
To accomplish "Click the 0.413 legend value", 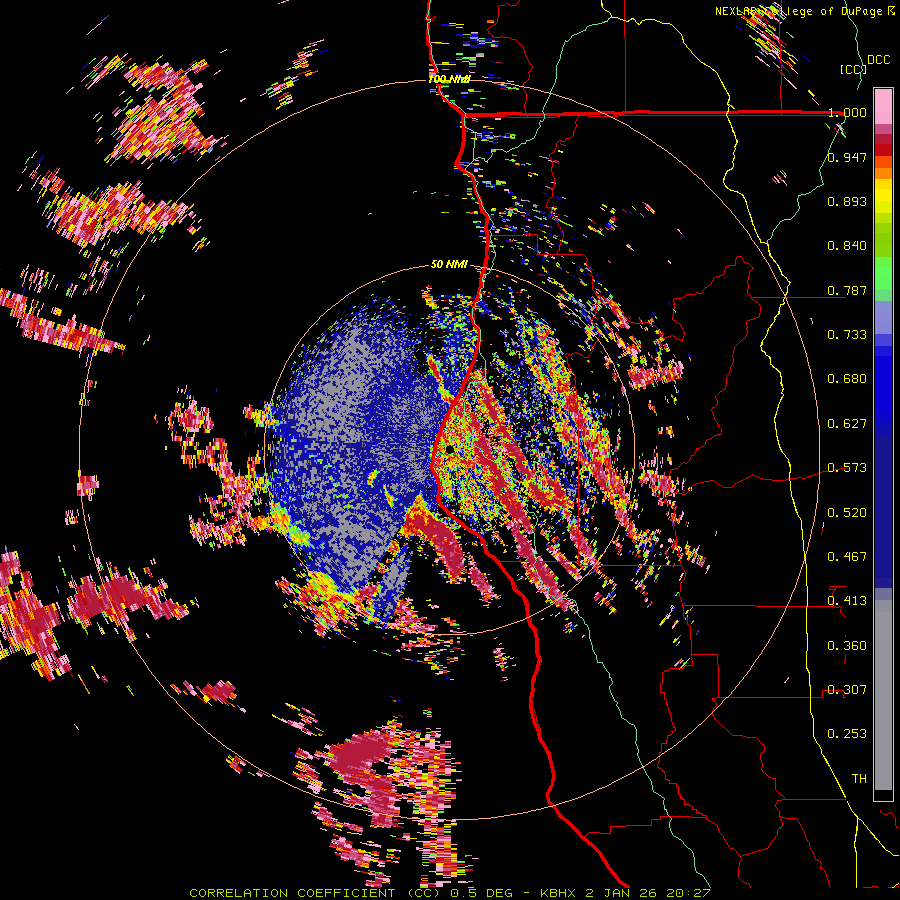I will click(x=847, y=601).
